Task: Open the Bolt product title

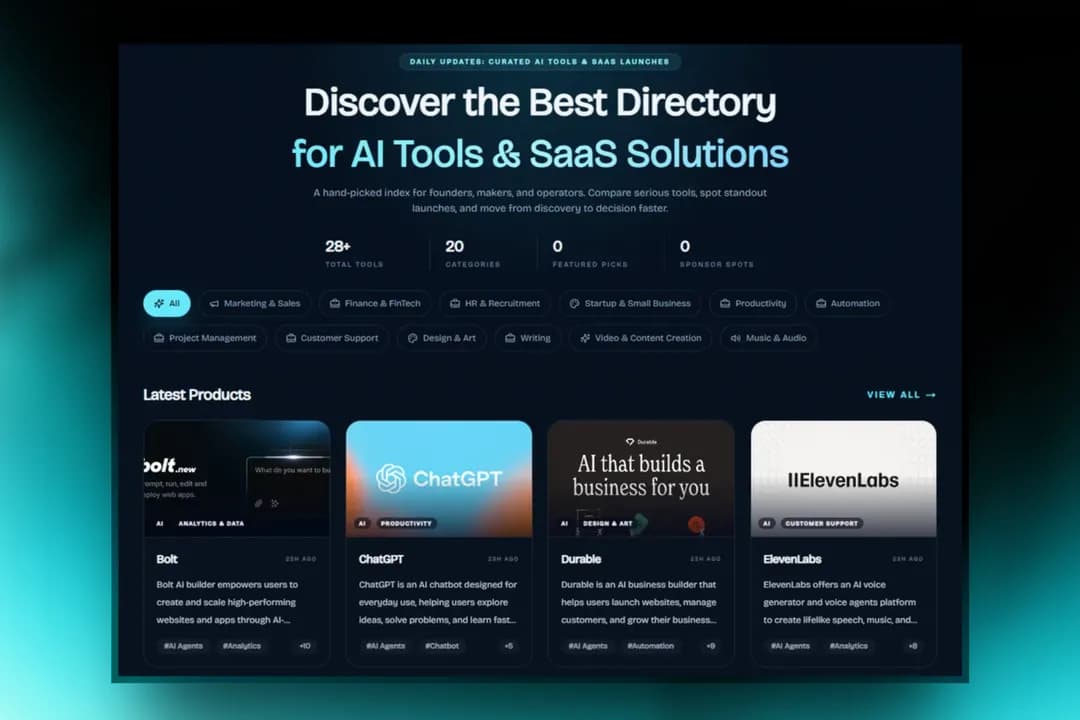Action: click(x=167, y=559)
